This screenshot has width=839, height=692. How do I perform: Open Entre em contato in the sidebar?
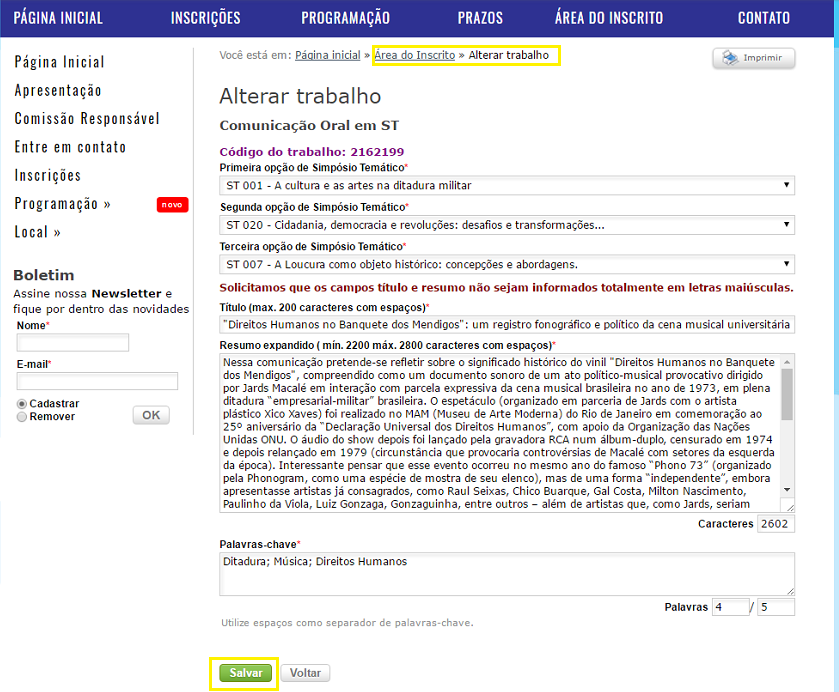(x=70, y=147)
